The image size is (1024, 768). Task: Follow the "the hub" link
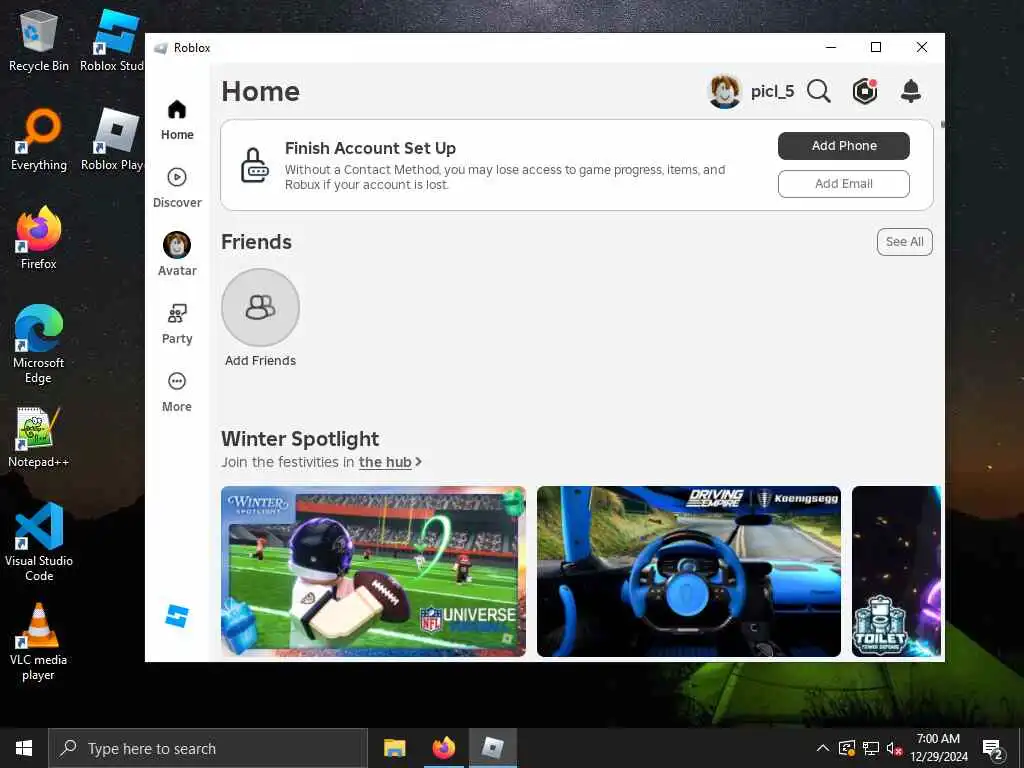click(x=385, y=462)
